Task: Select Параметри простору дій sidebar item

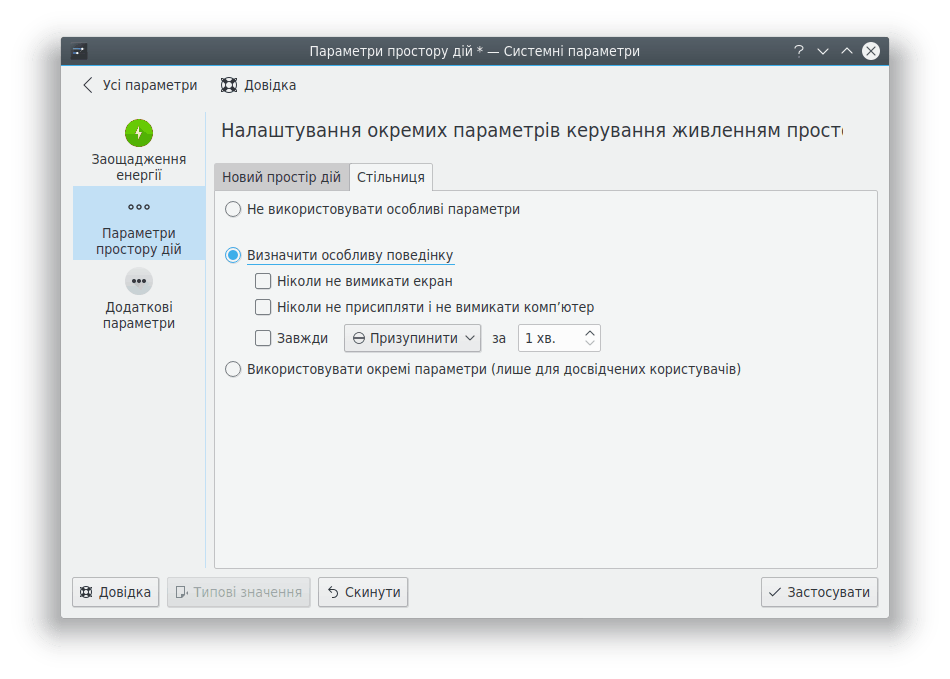Action: 138,224
